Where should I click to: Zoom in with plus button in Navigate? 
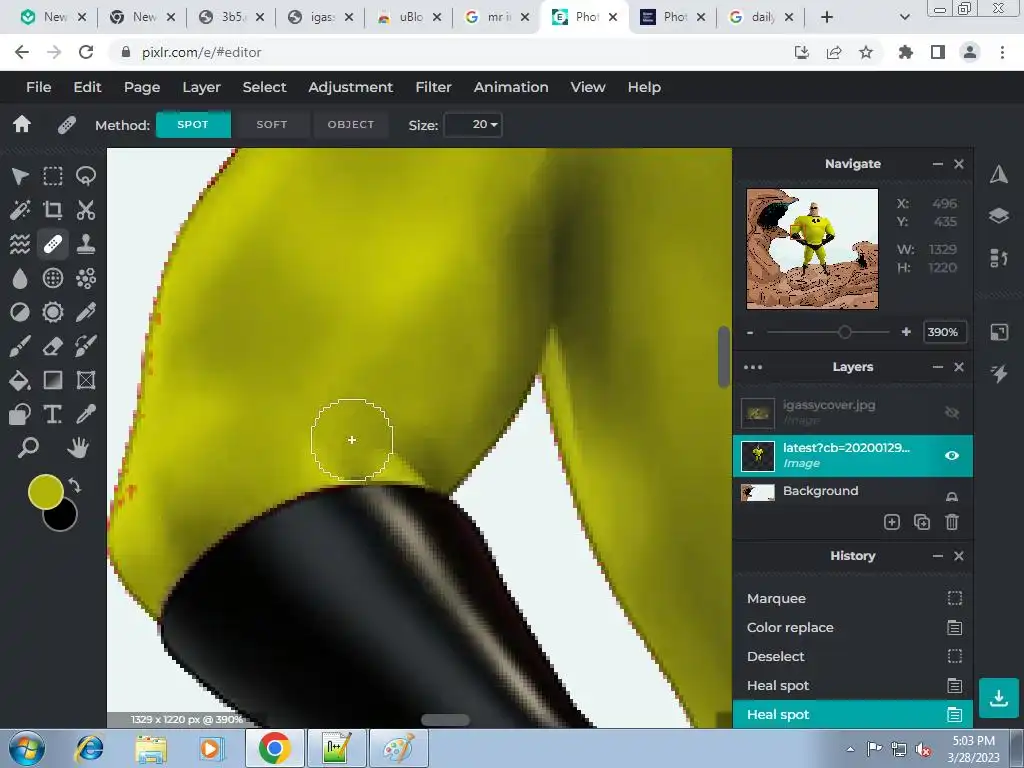906,332
